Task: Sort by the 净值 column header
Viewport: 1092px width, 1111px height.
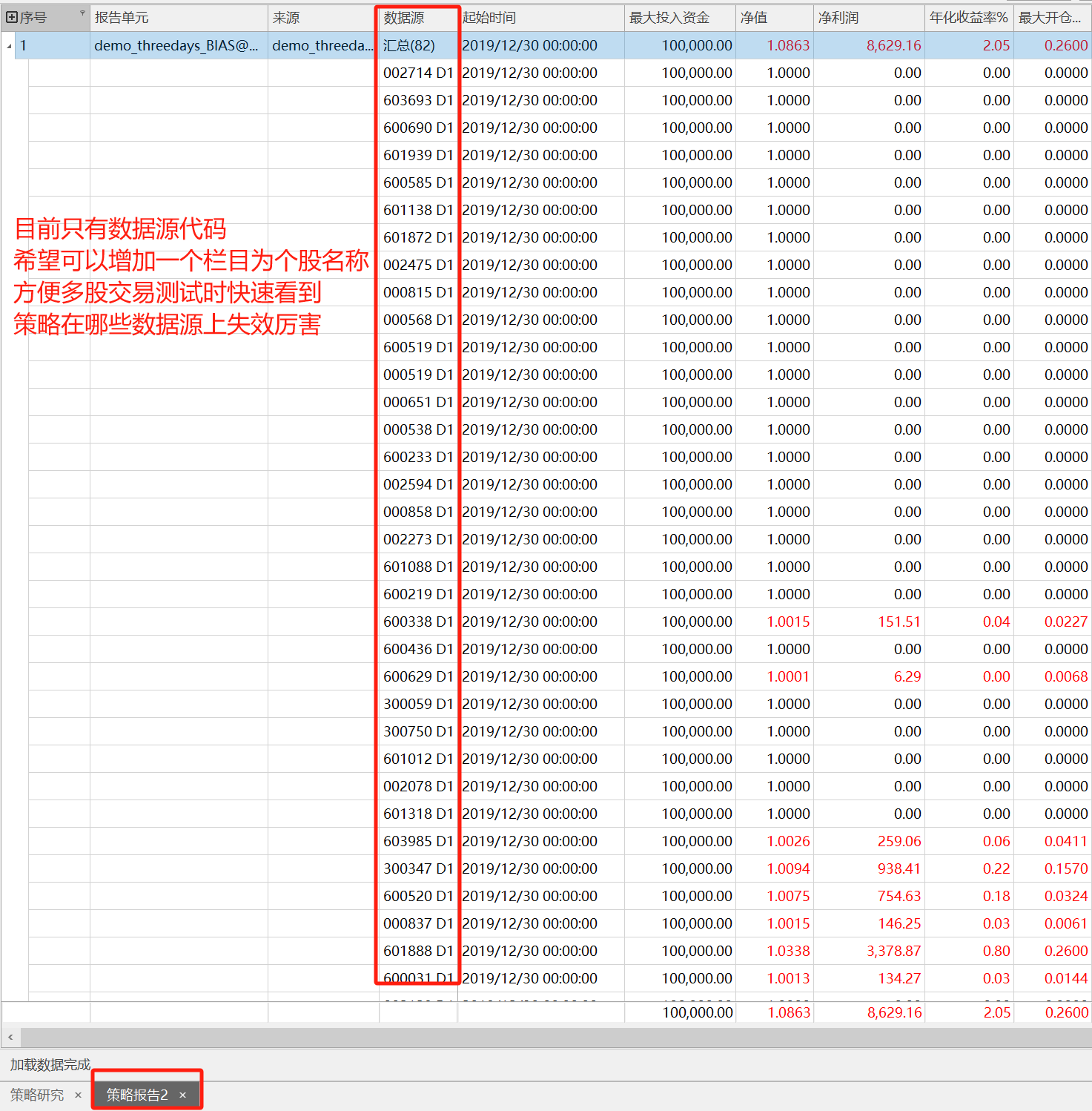Action: point(774,18)
